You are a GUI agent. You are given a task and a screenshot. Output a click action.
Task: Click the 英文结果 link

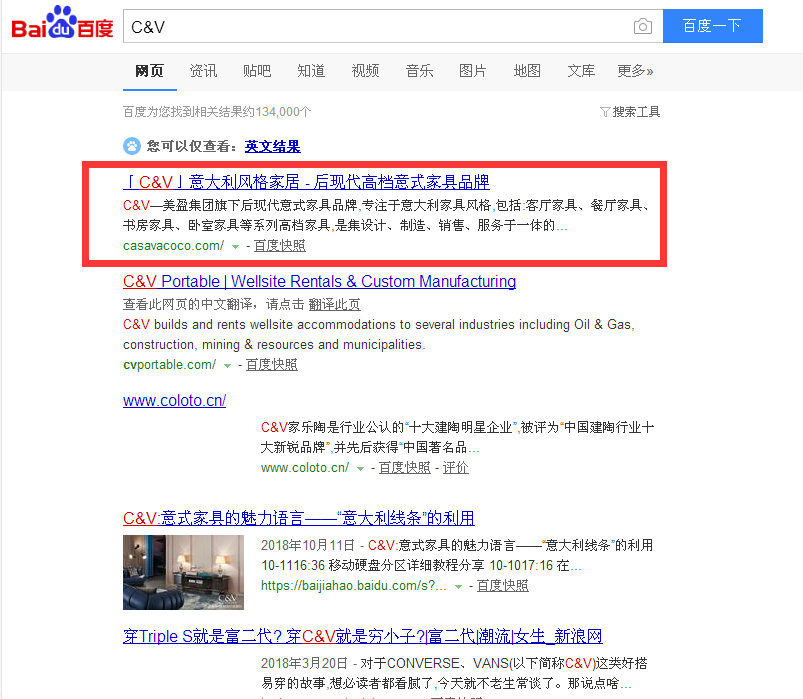(x=272, y=146)
